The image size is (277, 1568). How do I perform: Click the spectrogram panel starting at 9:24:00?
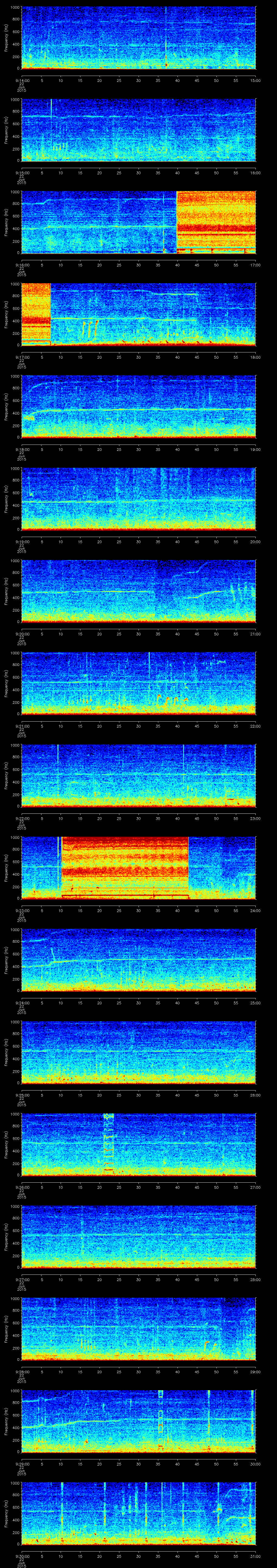coord(138,960)
